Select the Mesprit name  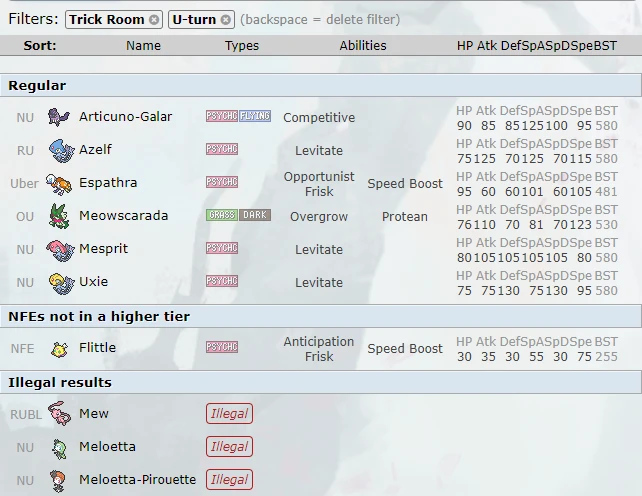pos(104,249)
